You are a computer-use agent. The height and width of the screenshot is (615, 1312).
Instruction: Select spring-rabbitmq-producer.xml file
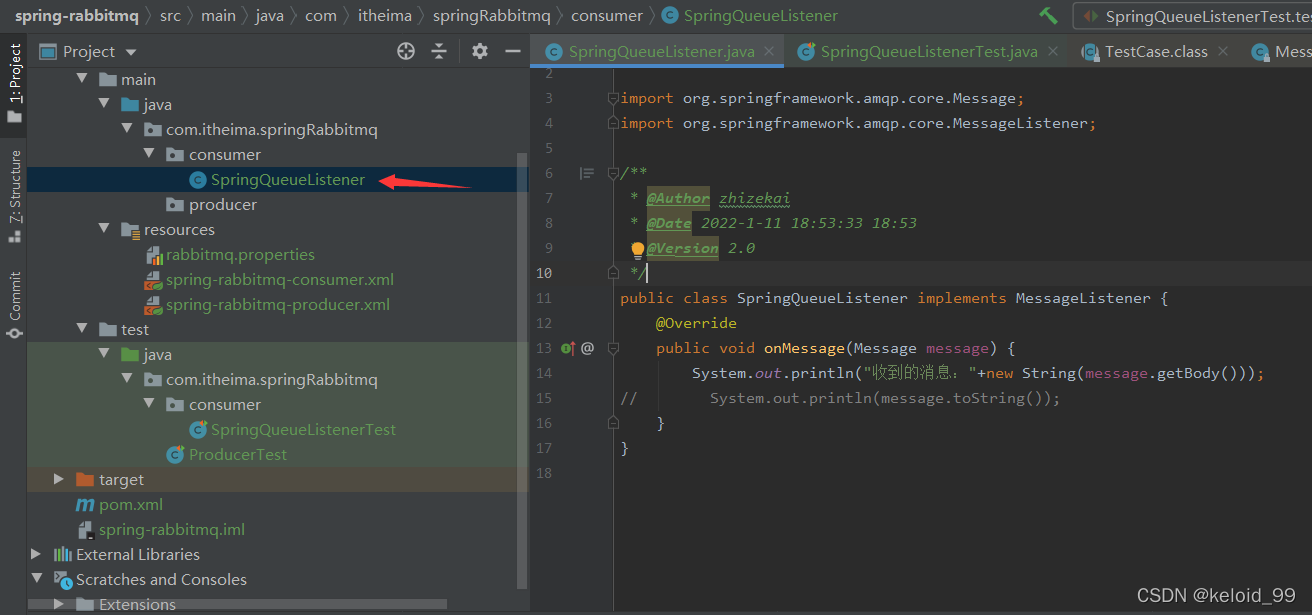point(277,305)
